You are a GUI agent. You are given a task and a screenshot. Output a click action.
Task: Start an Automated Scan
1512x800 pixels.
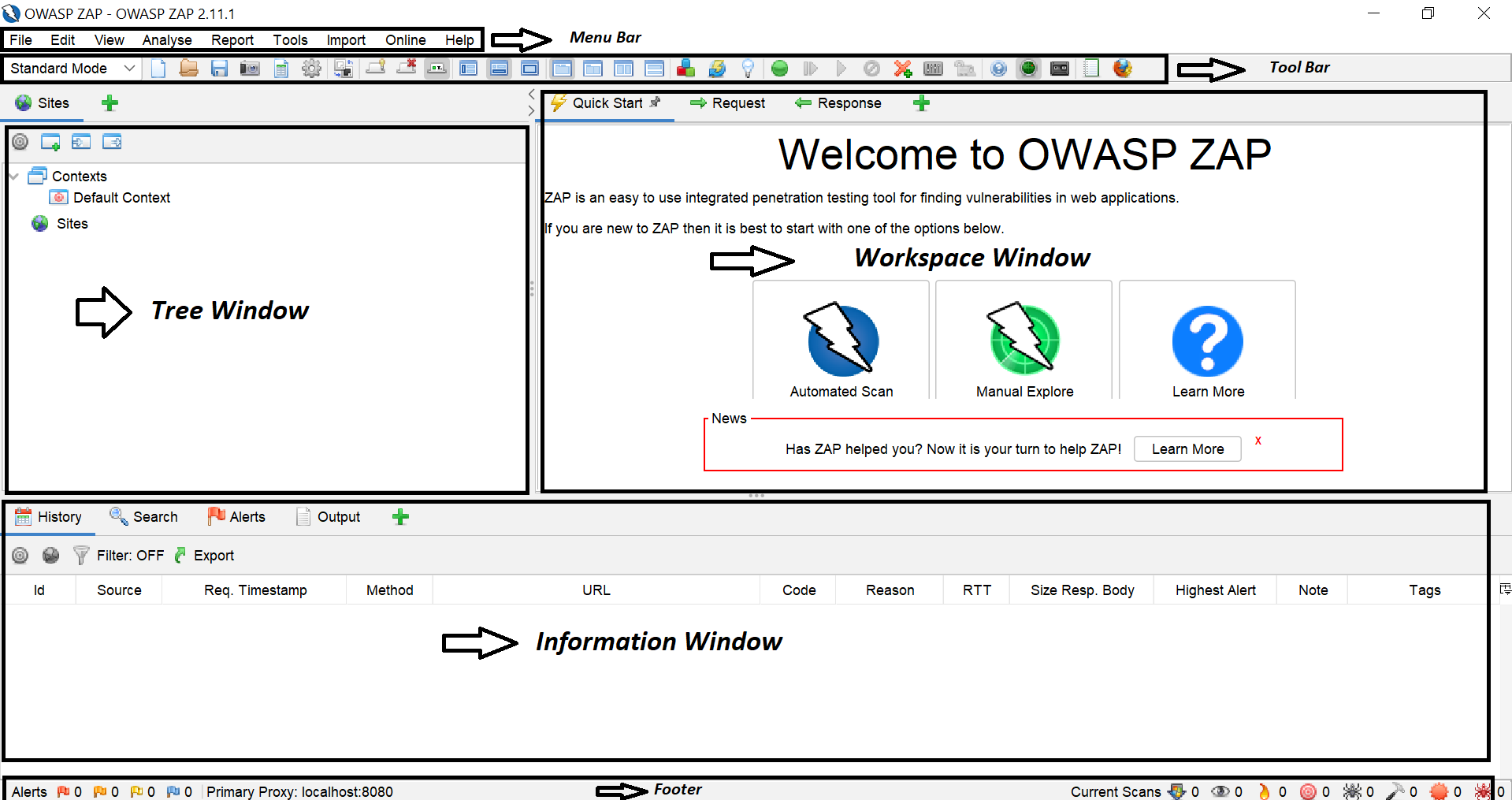pos(841,341)
